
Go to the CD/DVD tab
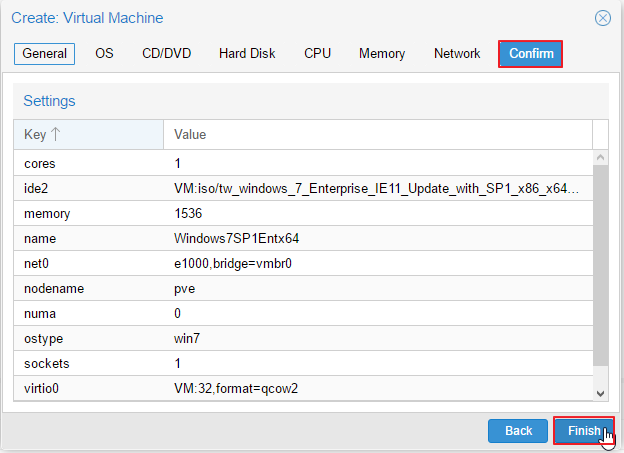pyautogui.click(x=167, y=54)
